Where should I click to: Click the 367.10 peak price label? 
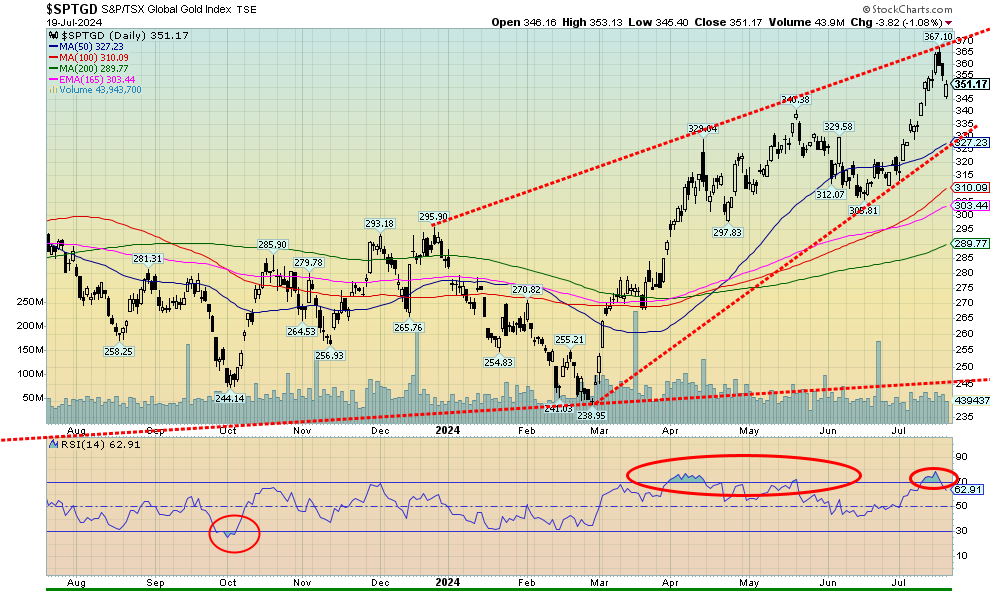937,37
